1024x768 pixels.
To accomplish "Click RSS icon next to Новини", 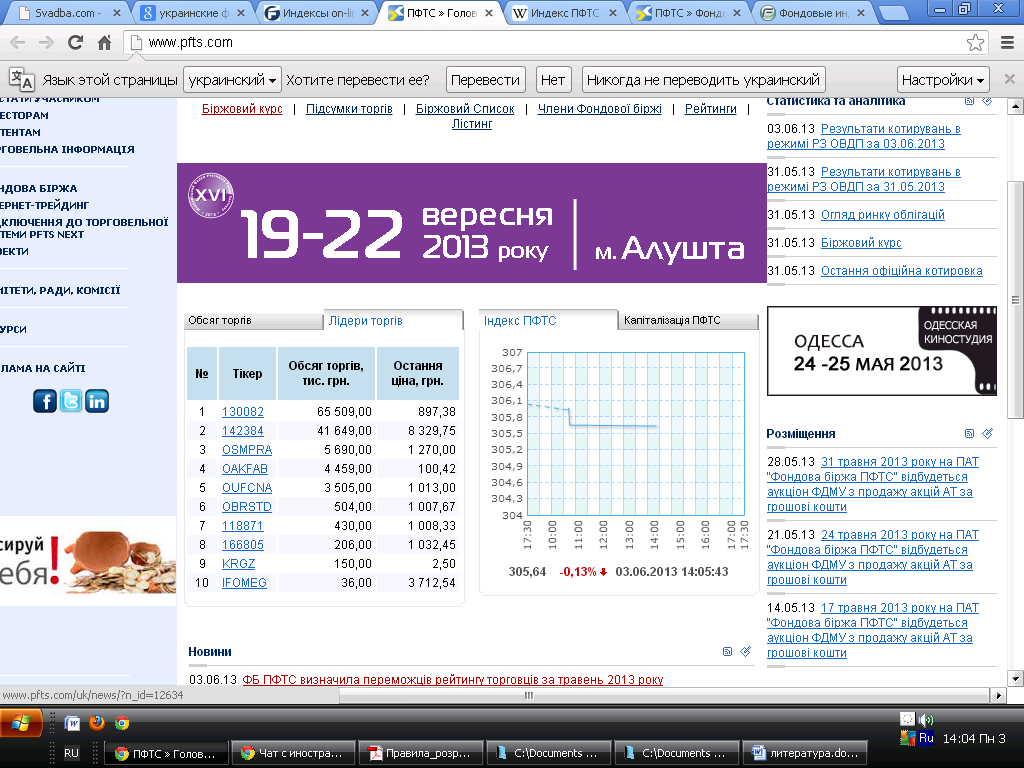I will (x=728, y=651).
